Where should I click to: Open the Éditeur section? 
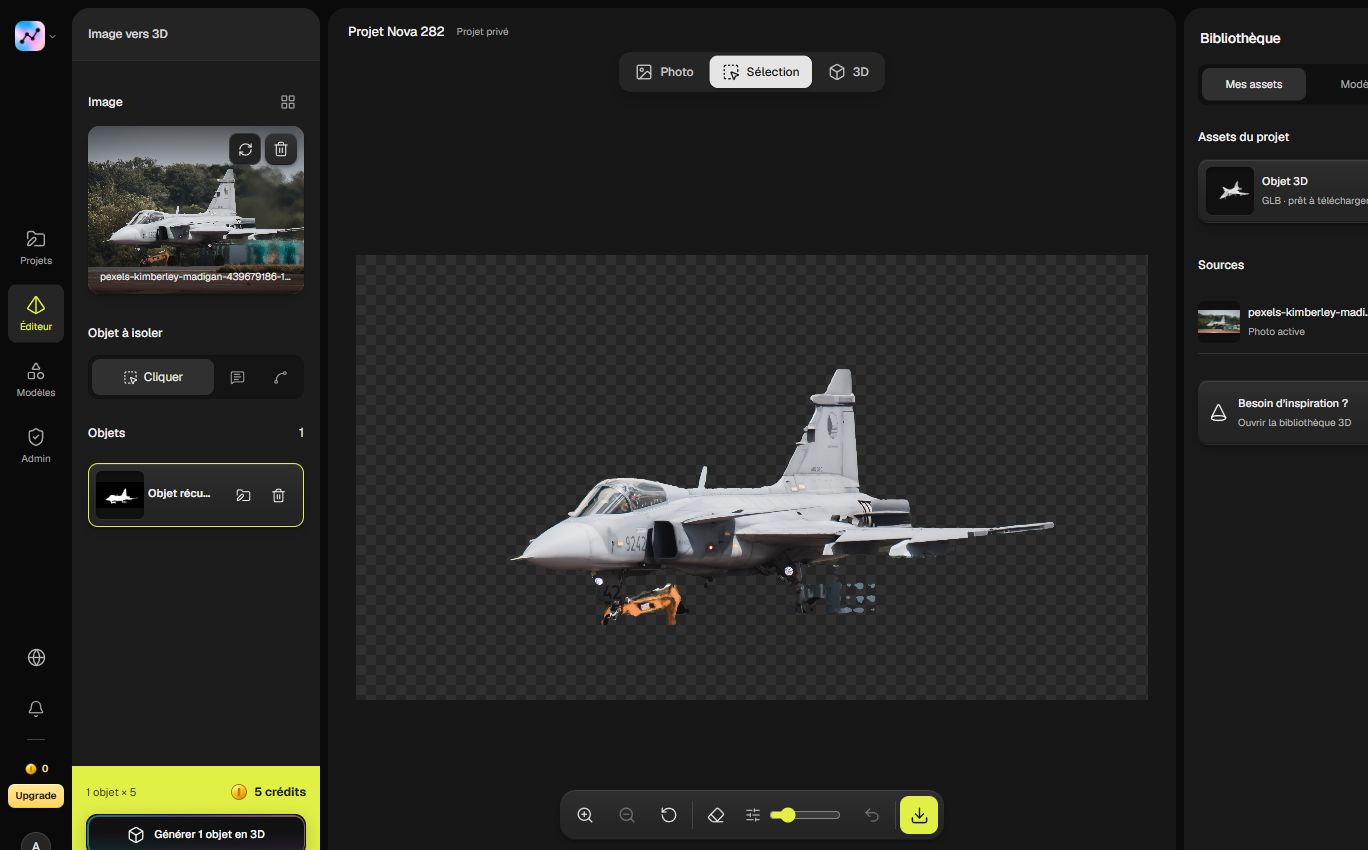(x=36, y=314)
